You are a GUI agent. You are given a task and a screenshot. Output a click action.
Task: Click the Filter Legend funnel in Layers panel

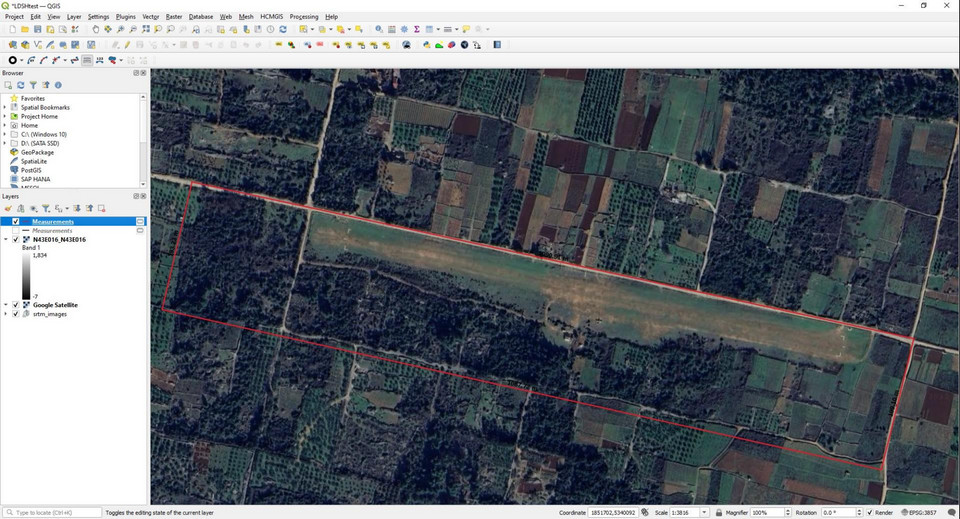[46, 209]
